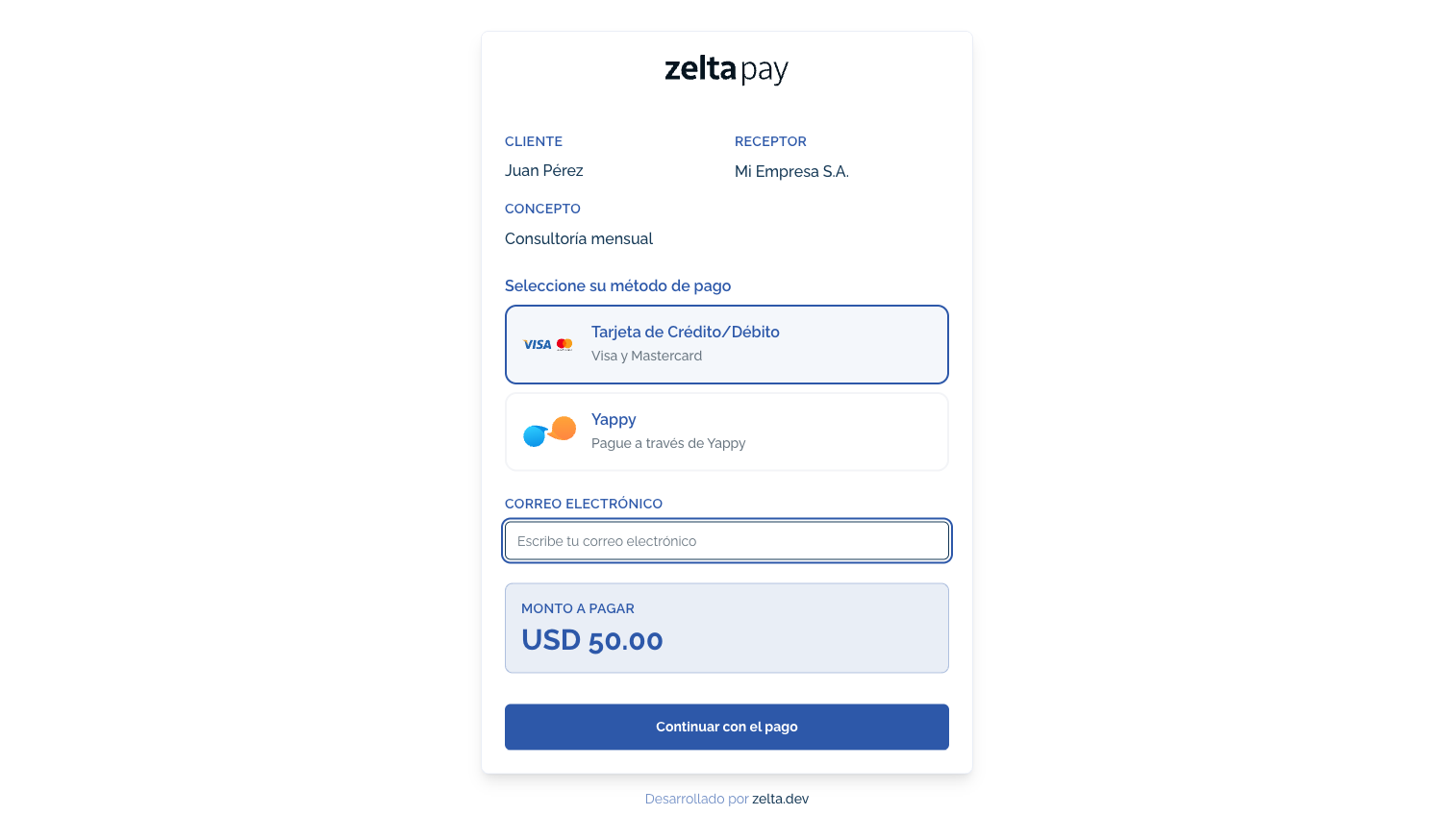Click the Visa logo icon
Viewport: 1454px width, 840px height.
537,345
